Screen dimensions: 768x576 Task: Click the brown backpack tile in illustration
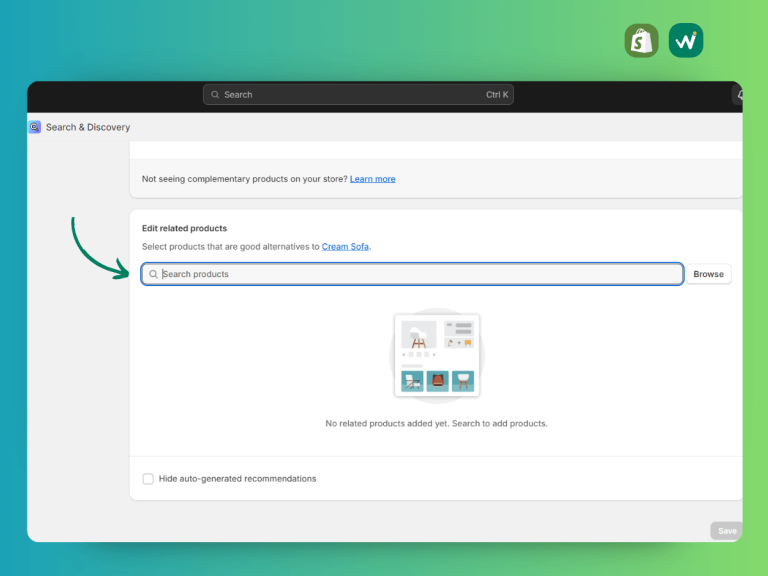(x=437, y=381)
